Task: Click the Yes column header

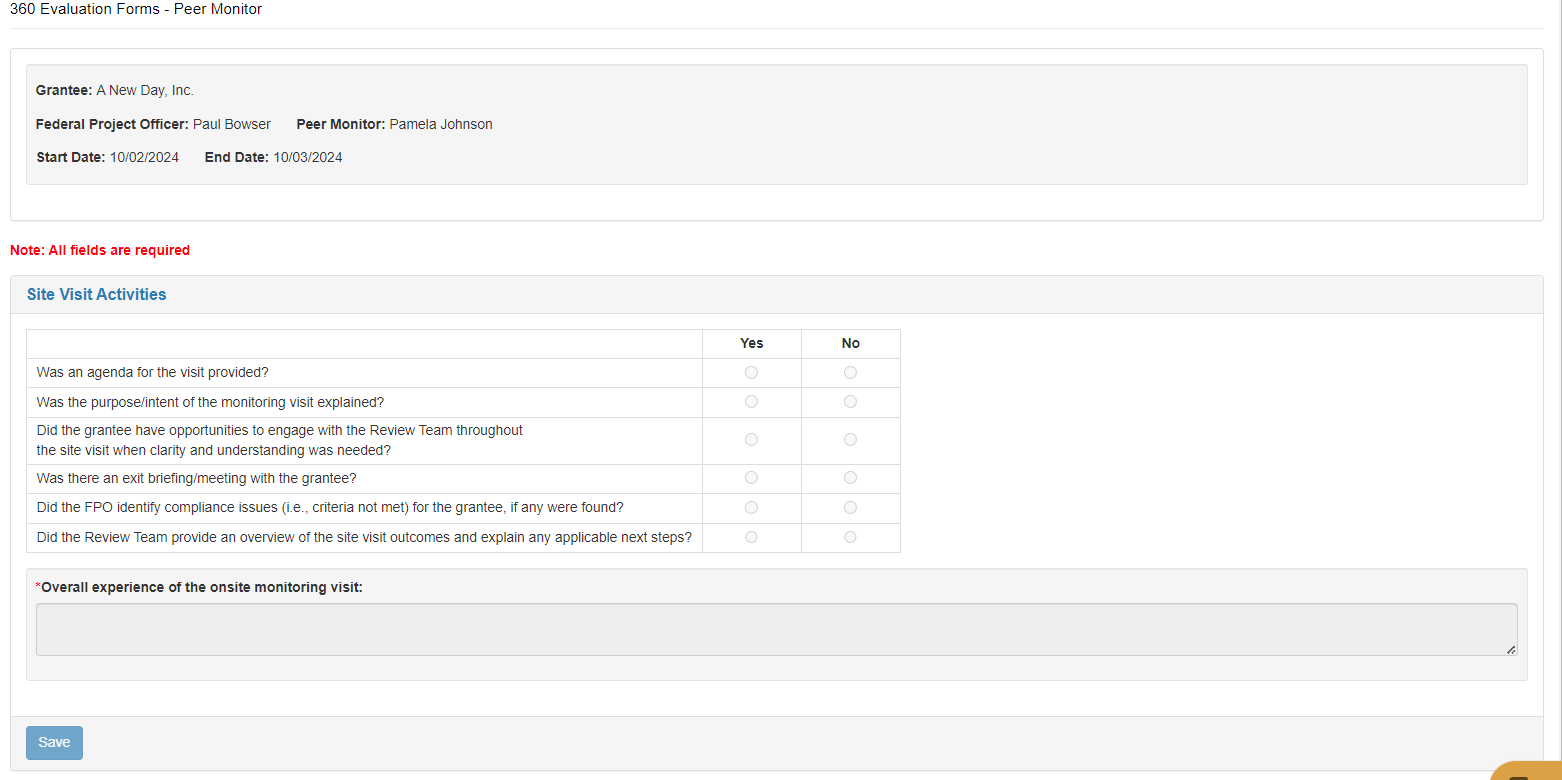Action: point(751,343)
